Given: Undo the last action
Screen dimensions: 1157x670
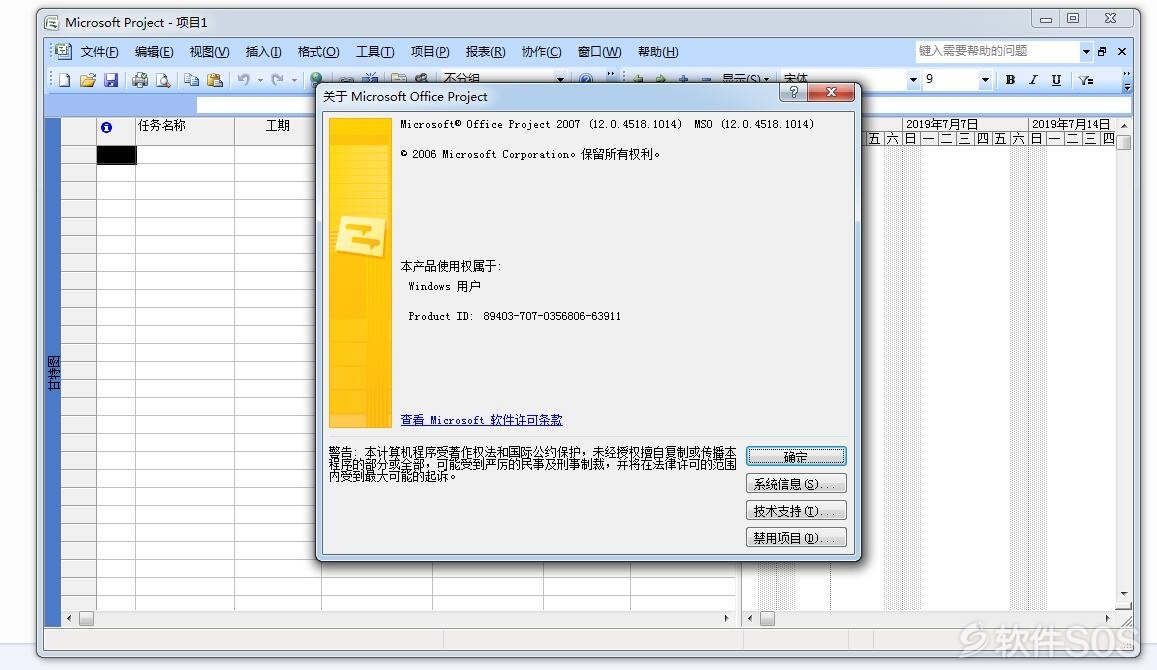Looking at the screenshot, I should coord(244,80).
